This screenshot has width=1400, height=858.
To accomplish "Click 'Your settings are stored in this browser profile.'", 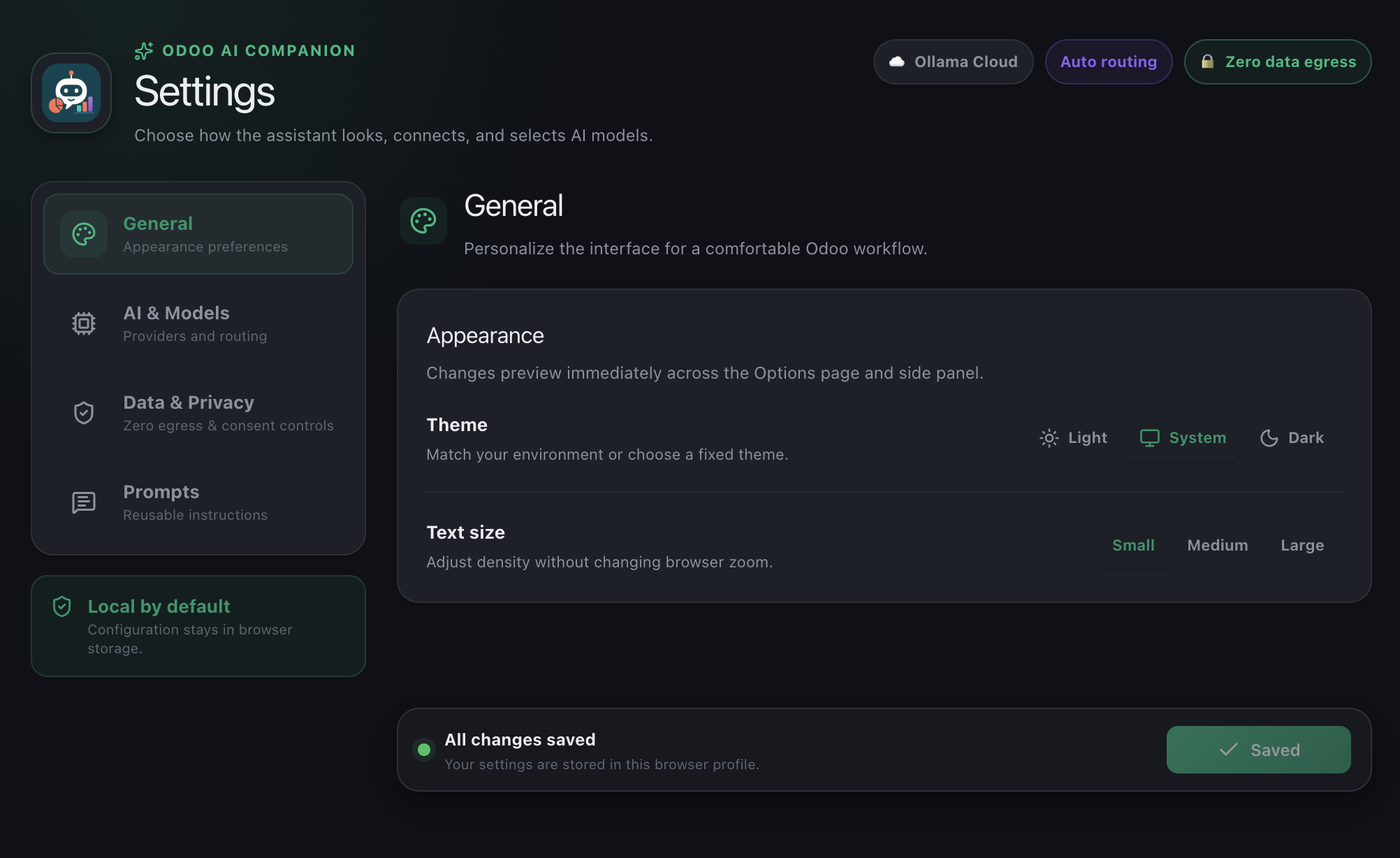I will tap(602, 765).
